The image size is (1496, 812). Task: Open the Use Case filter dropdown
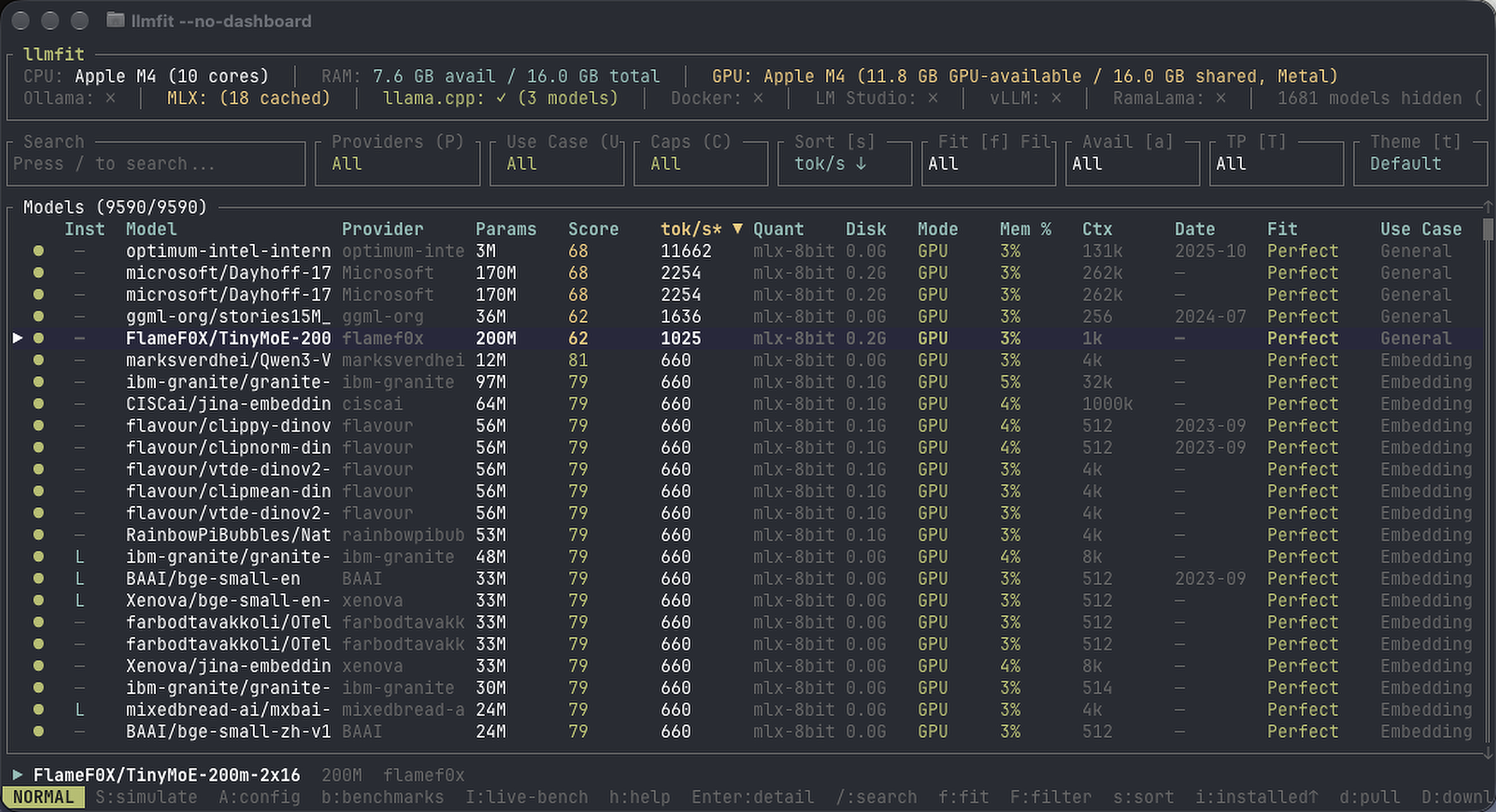[x=557, y=164]
